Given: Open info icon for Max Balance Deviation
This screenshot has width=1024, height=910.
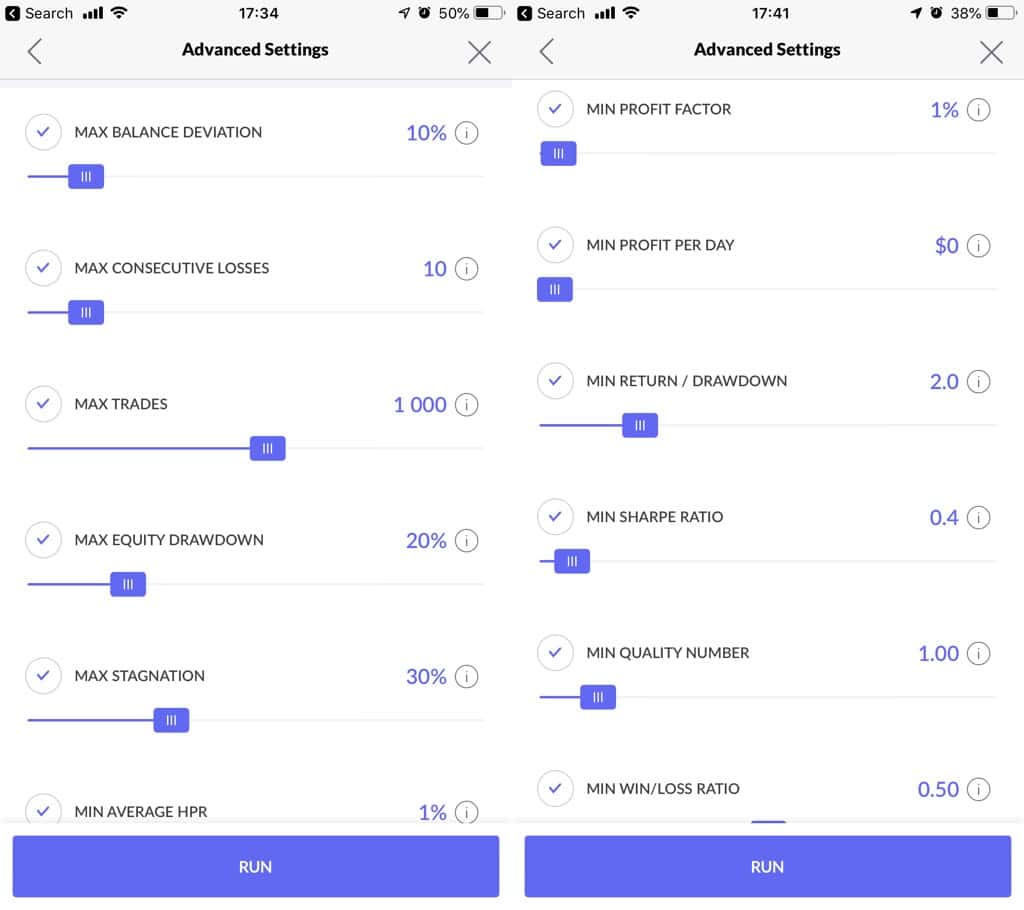Looking at the screenshot, I should pos(466,133).
